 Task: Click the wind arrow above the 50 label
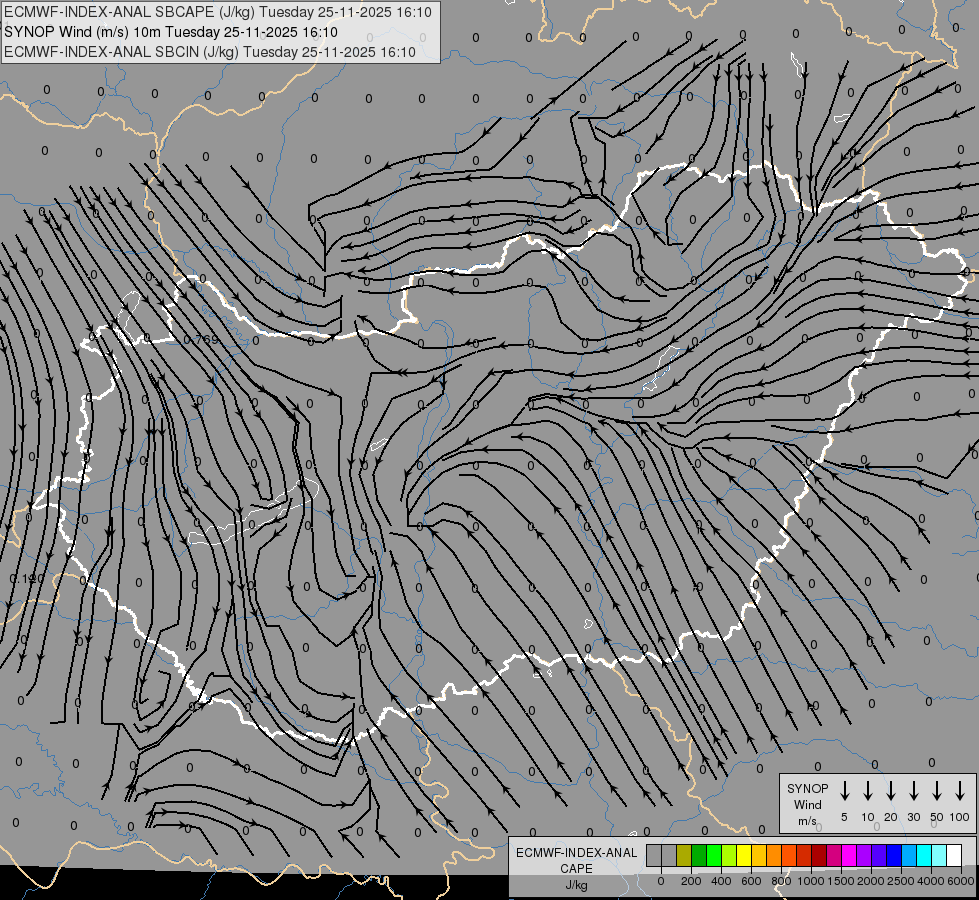937,790
